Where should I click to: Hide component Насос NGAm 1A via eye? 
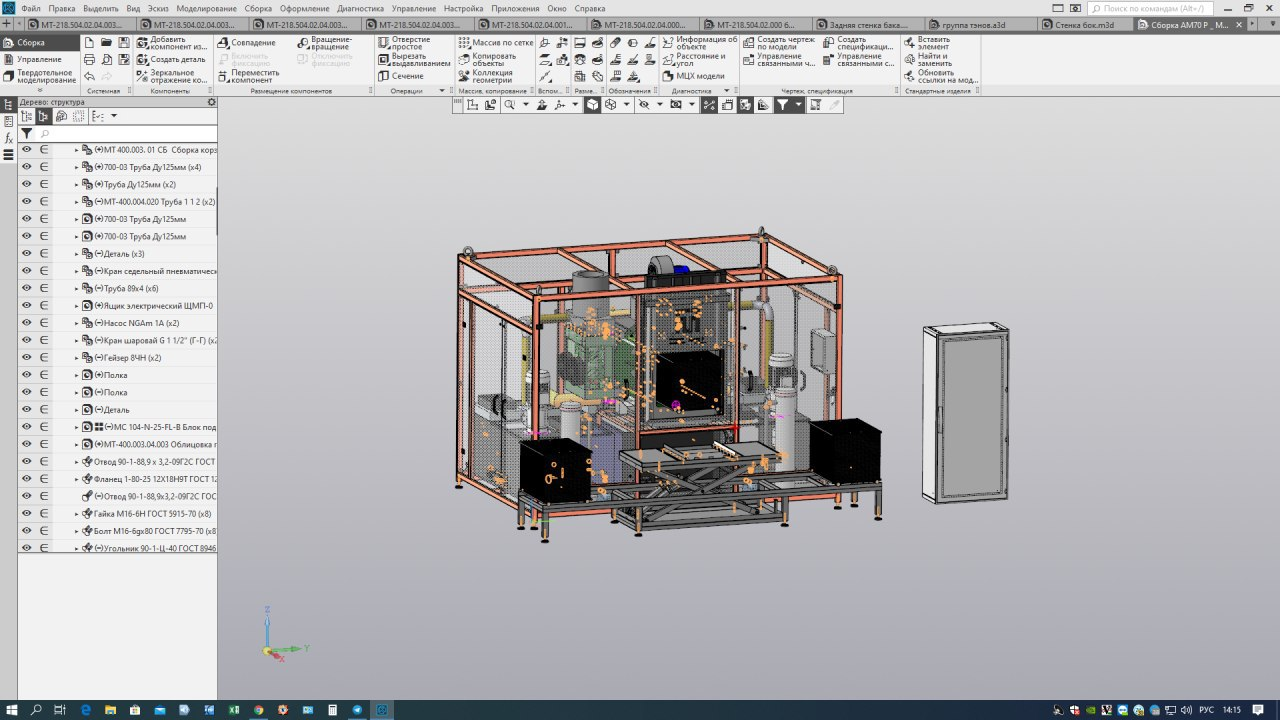[27, 323]
